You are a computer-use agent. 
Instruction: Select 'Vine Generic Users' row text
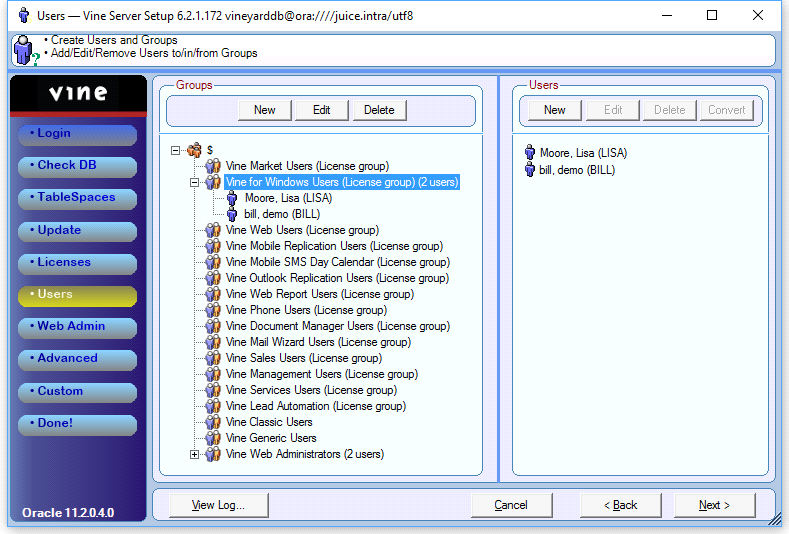[x=271, y=438]
